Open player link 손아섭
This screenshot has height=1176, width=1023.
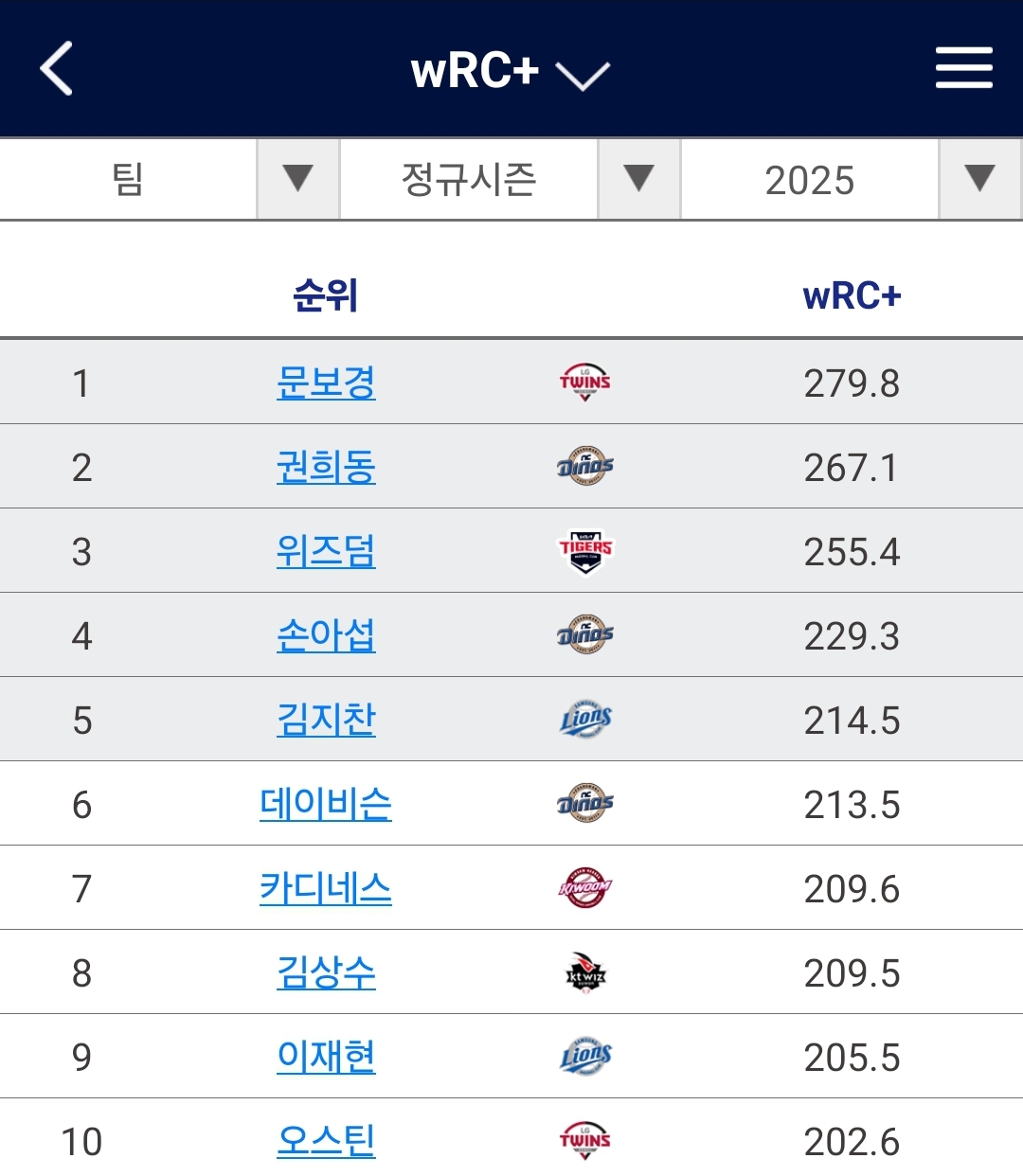pos(326,635)
